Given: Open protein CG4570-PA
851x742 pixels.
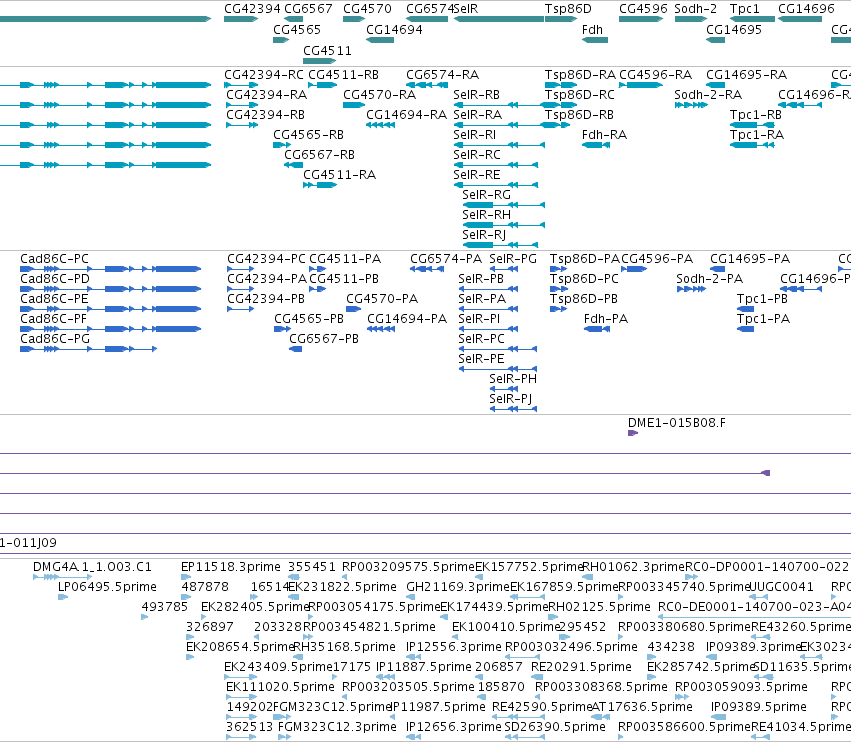Looking at the screenshot, I should [x=382, y=299].
